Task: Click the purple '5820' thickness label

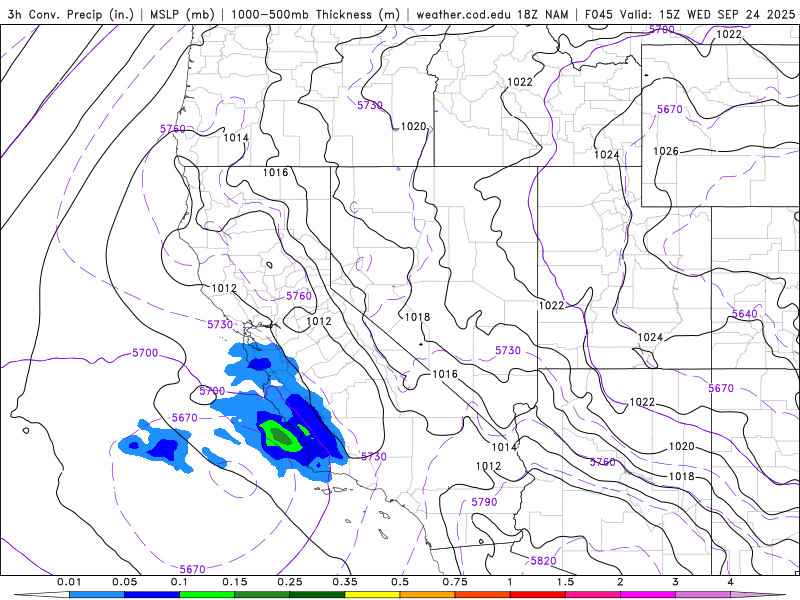Action: (543, 561)
